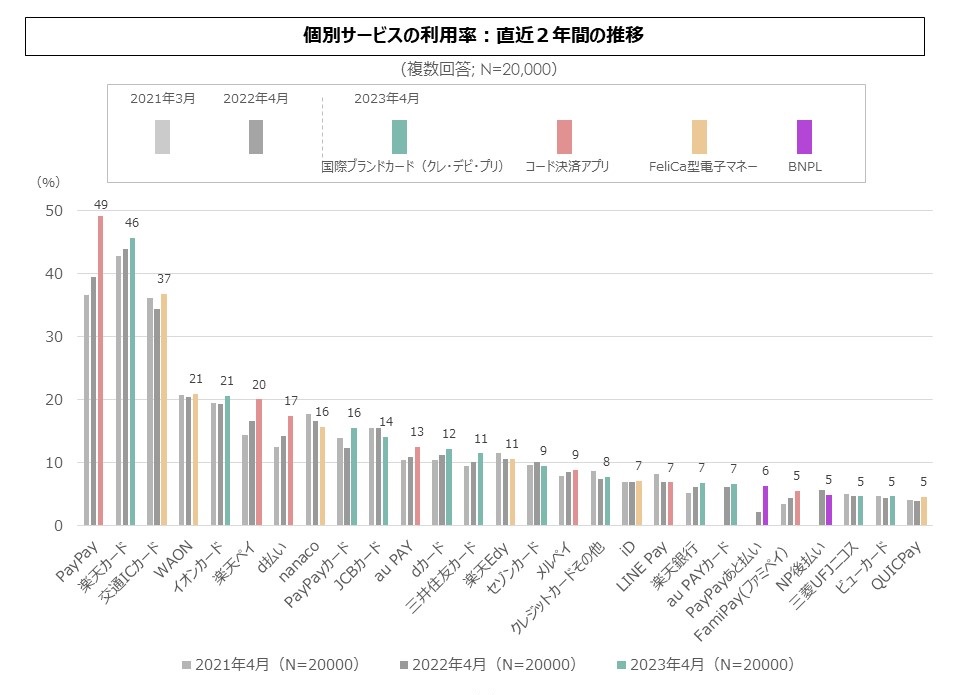Toggle the 2023年4月 series in bottom legend
960x695 pixels.
tap(704, 665)
